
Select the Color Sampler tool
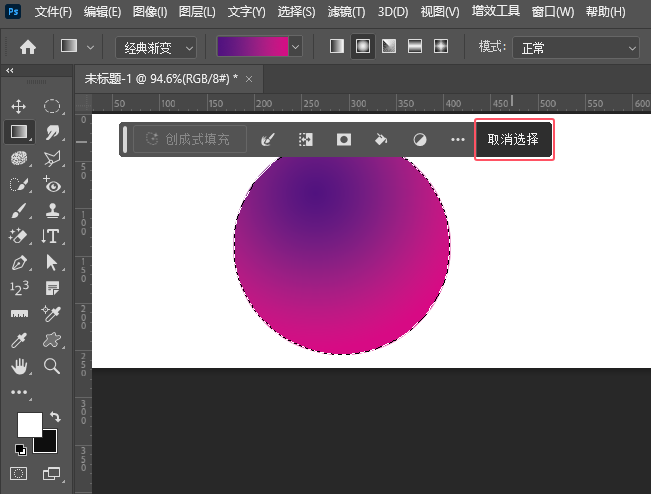51,314
